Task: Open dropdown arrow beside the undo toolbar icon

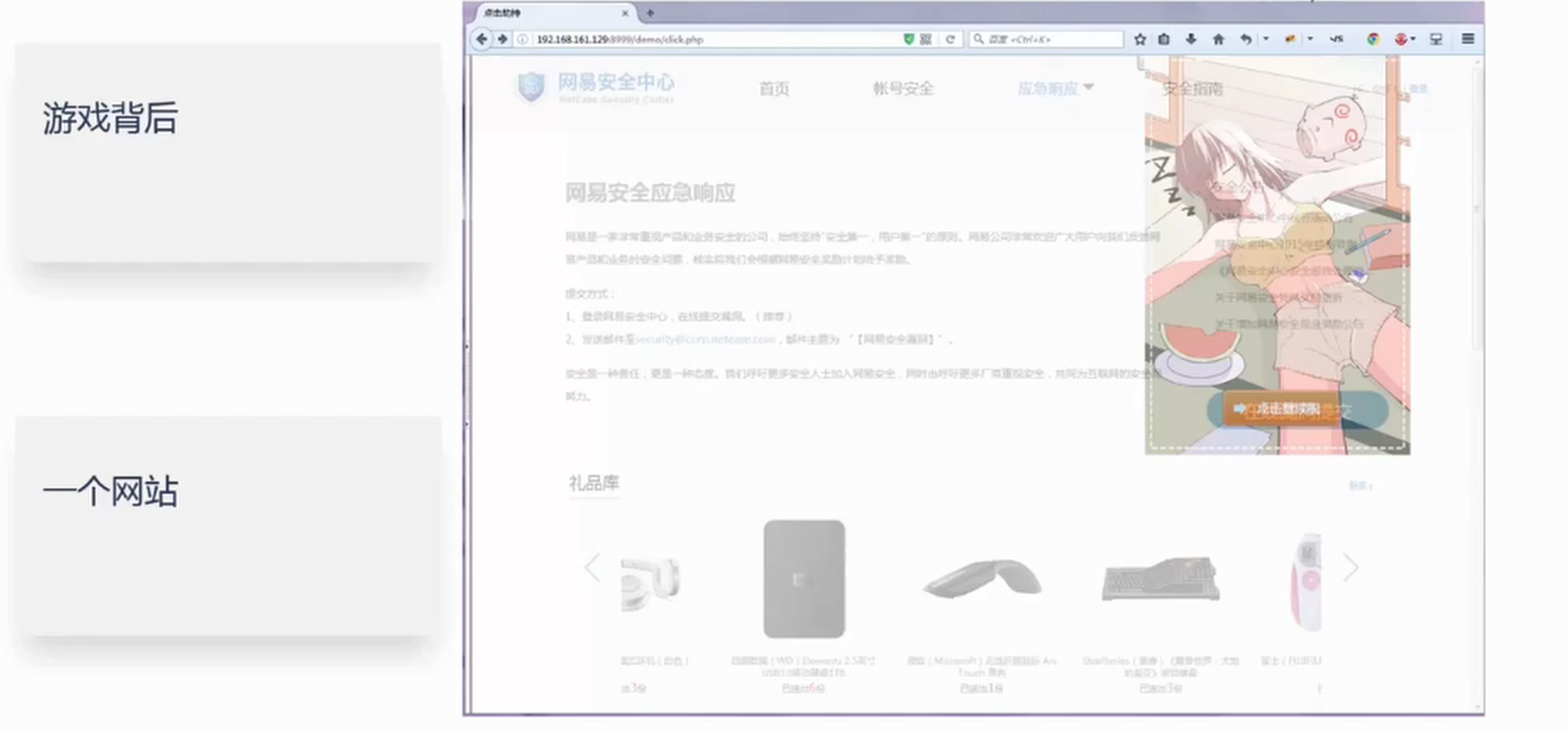Action: click(1266, 39)
